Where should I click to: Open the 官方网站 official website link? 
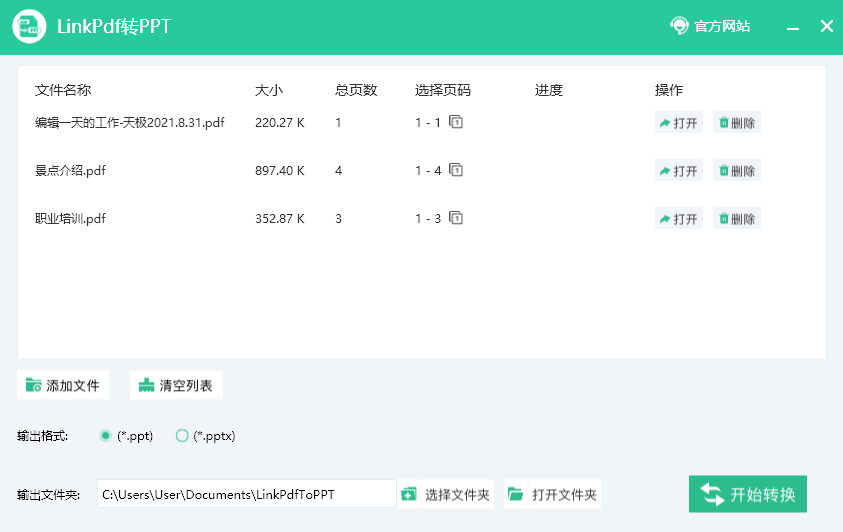pos(710,26)
